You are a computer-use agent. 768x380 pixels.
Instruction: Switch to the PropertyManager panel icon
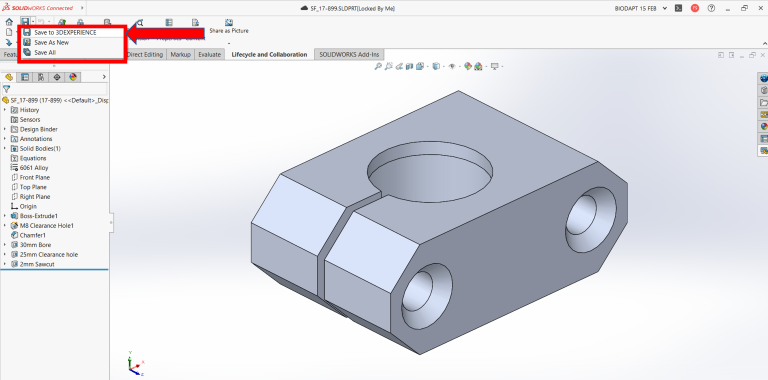tap(25, 77)
